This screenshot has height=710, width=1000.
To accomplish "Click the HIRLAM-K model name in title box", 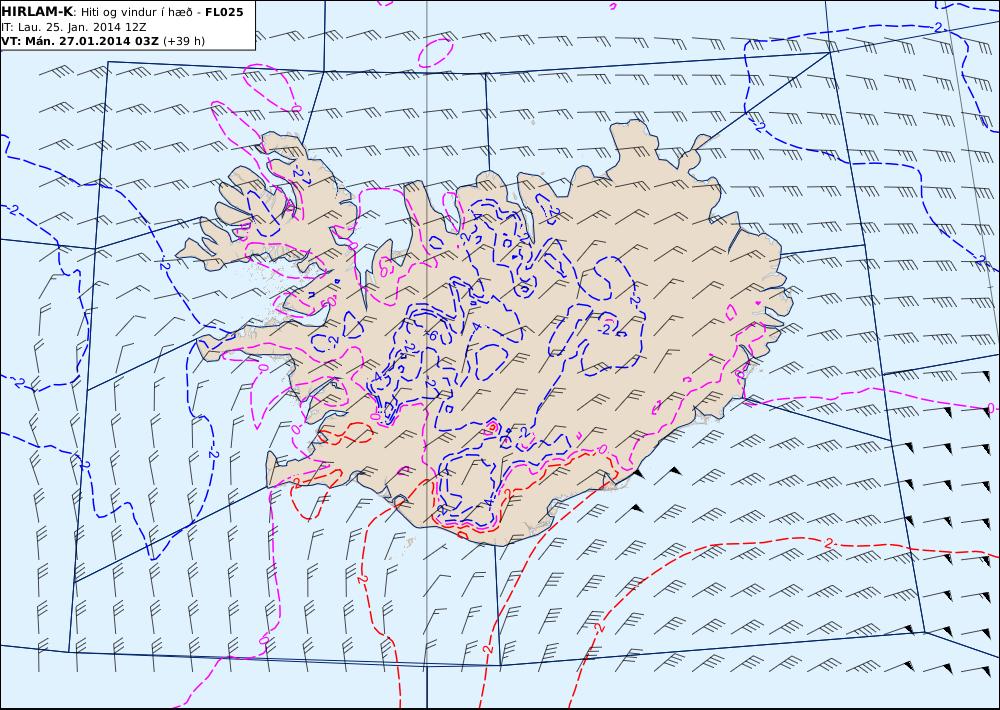I will point(37,12).
